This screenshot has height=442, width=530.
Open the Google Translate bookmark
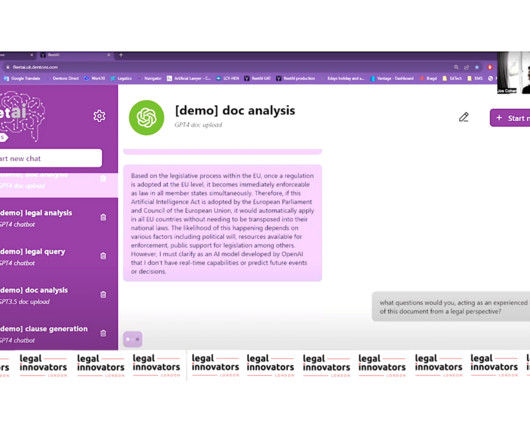[x=22, y=78]
